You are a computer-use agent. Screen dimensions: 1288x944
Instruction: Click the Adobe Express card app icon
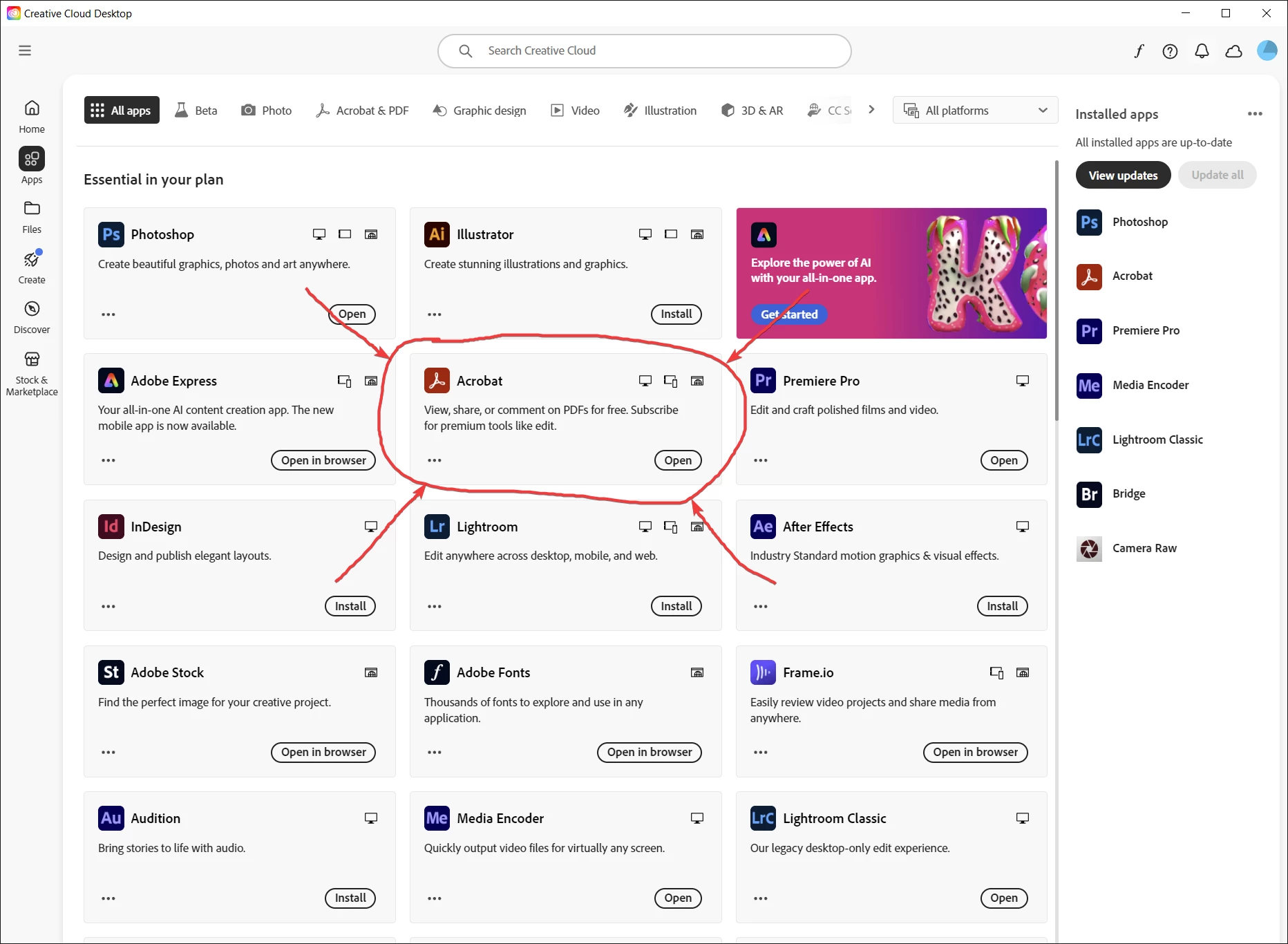[111, 381]
